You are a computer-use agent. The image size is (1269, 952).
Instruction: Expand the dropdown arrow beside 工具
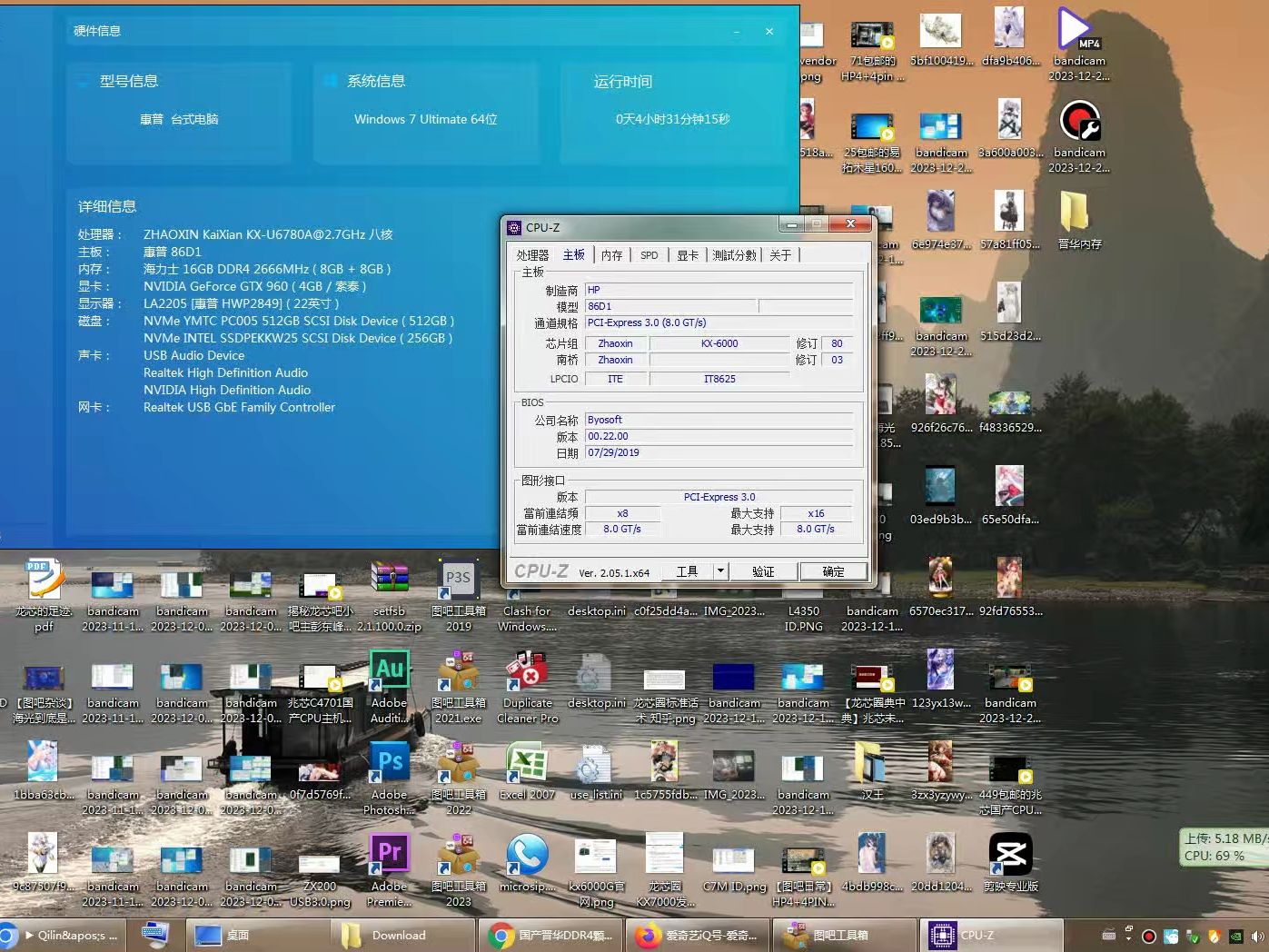pos(720,571)
